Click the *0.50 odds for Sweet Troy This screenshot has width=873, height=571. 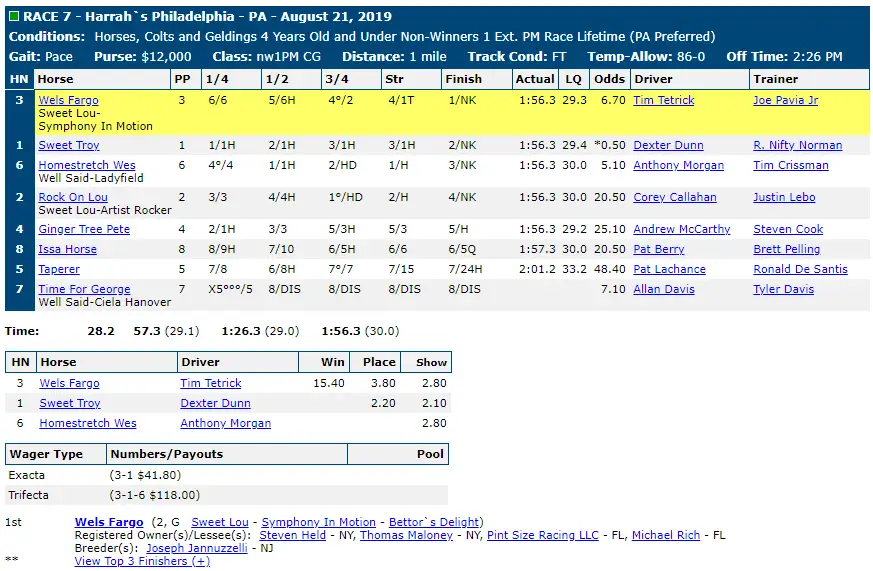point(610,145)
